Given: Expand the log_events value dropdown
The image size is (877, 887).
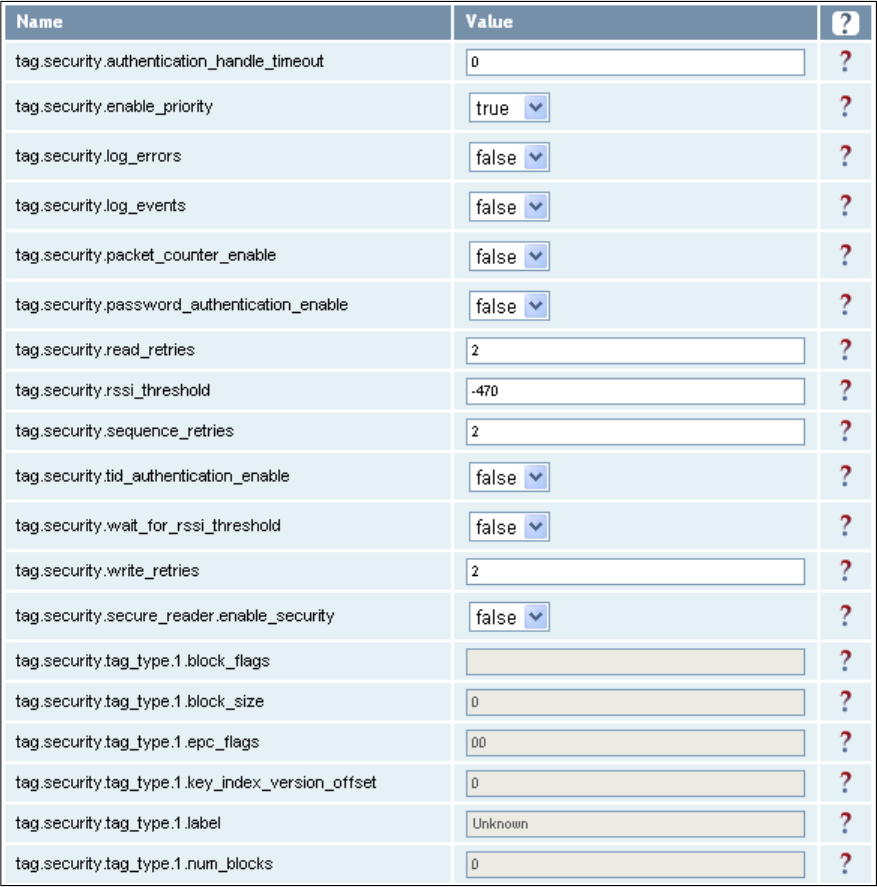Looking at the screenshot, I should pyautogui.click(x=509, y=206).
